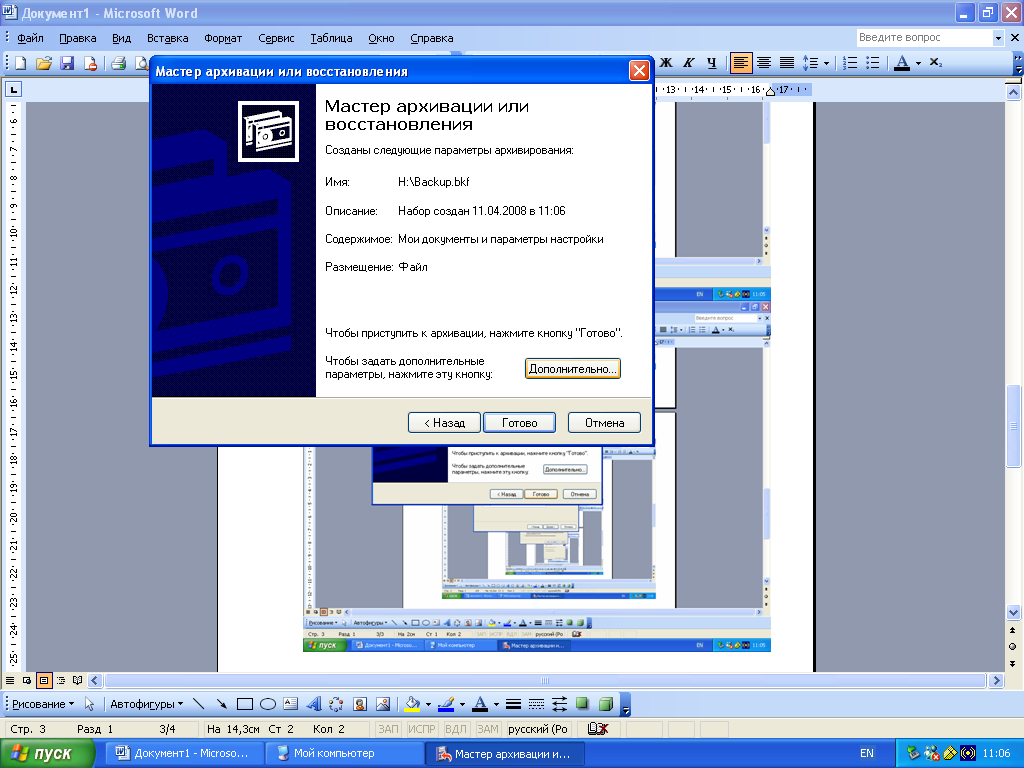The image size is (1024, 768).
Task: Open the Вставка menu
Action: coord(167,38)
